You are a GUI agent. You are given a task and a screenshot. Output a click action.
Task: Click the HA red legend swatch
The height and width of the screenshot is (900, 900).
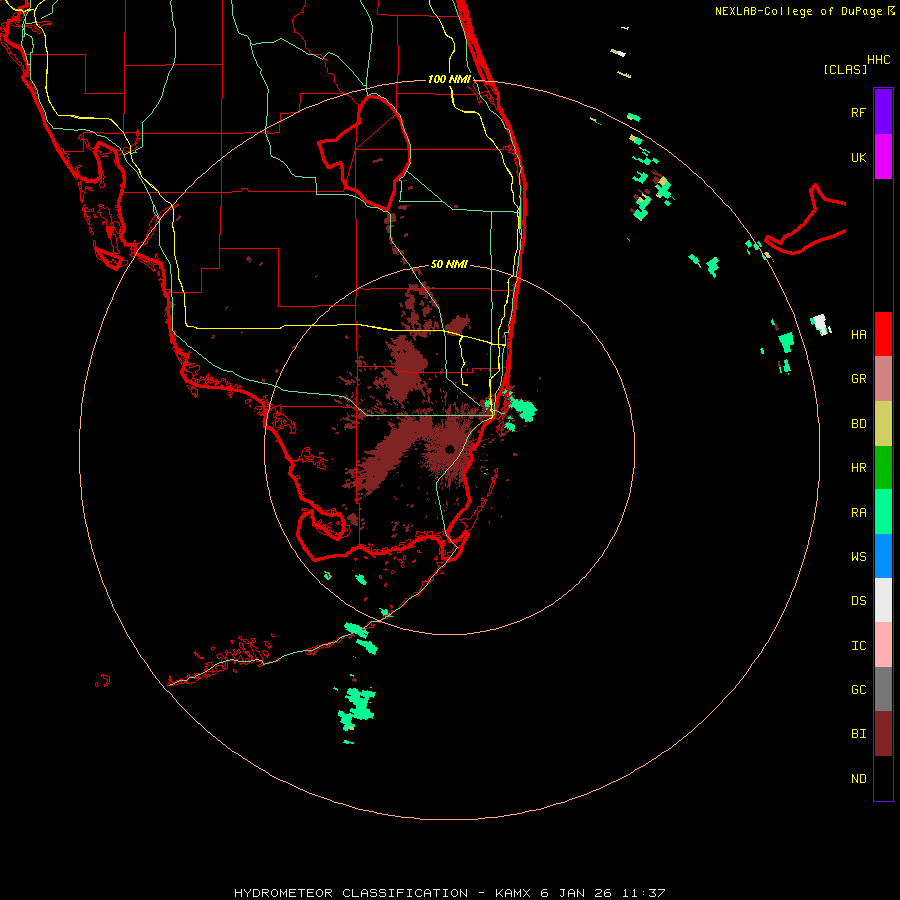[883, 334]
